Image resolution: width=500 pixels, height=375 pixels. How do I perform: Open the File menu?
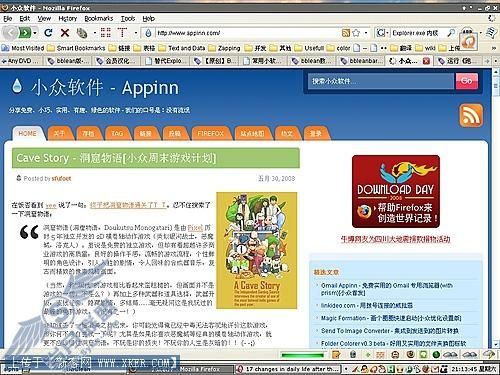tap(8, 19)
